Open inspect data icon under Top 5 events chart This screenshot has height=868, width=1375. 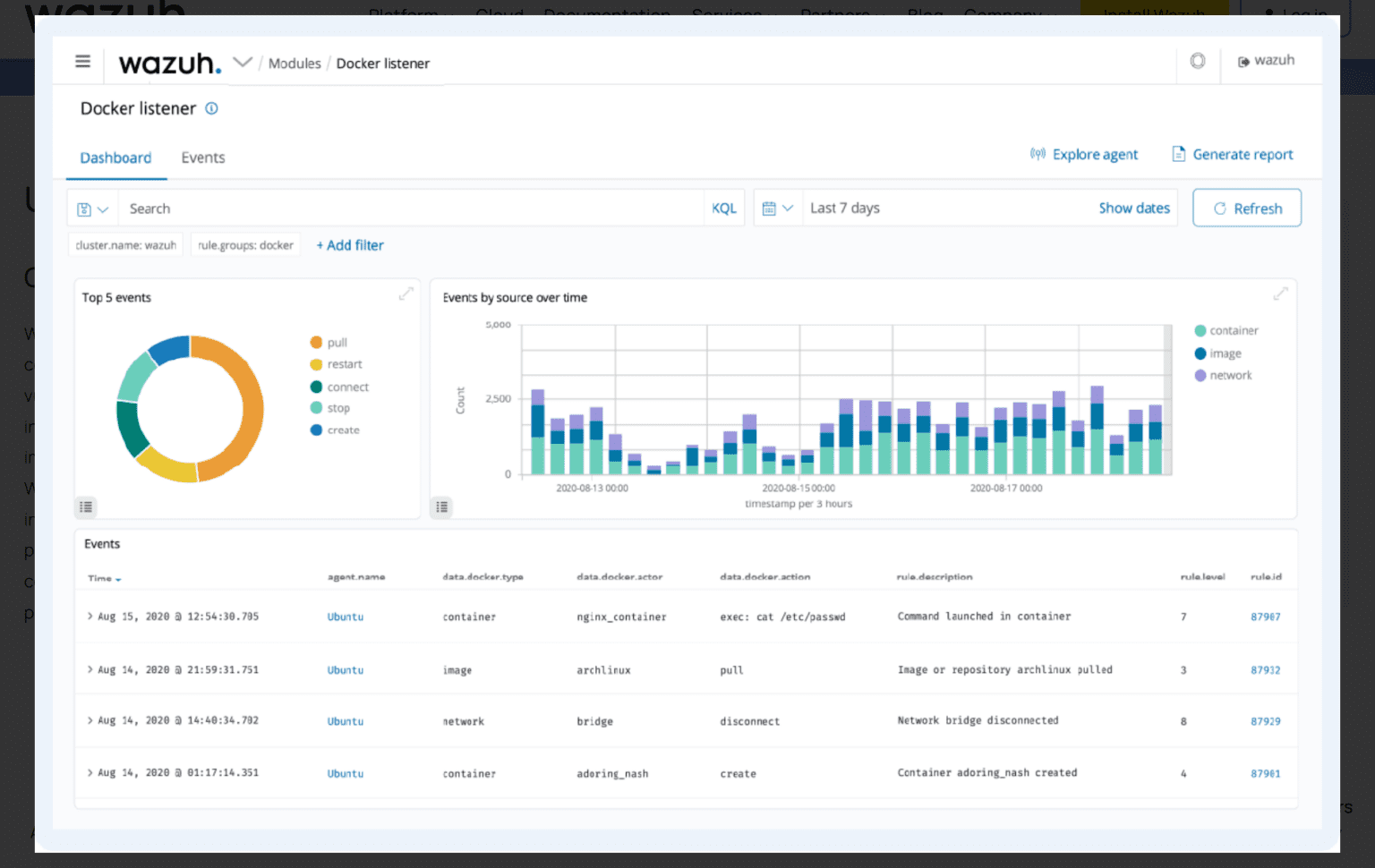click(85, 506)
